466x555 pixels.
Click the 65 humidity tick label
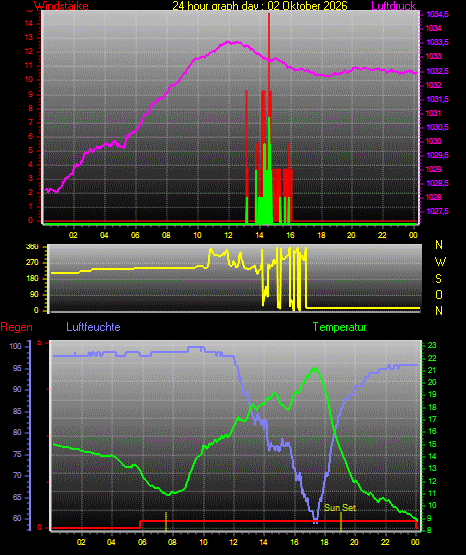point(17,497)
